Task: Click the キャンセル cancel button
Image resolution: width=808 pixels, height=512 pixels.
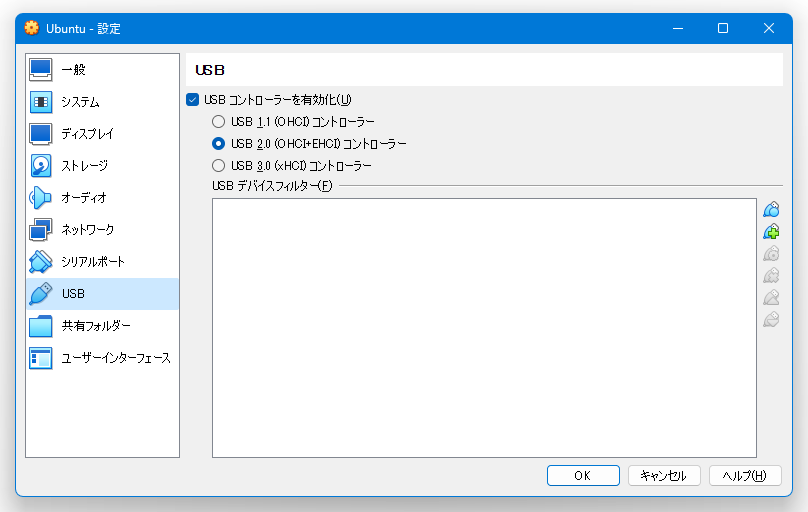Action: 664,475
